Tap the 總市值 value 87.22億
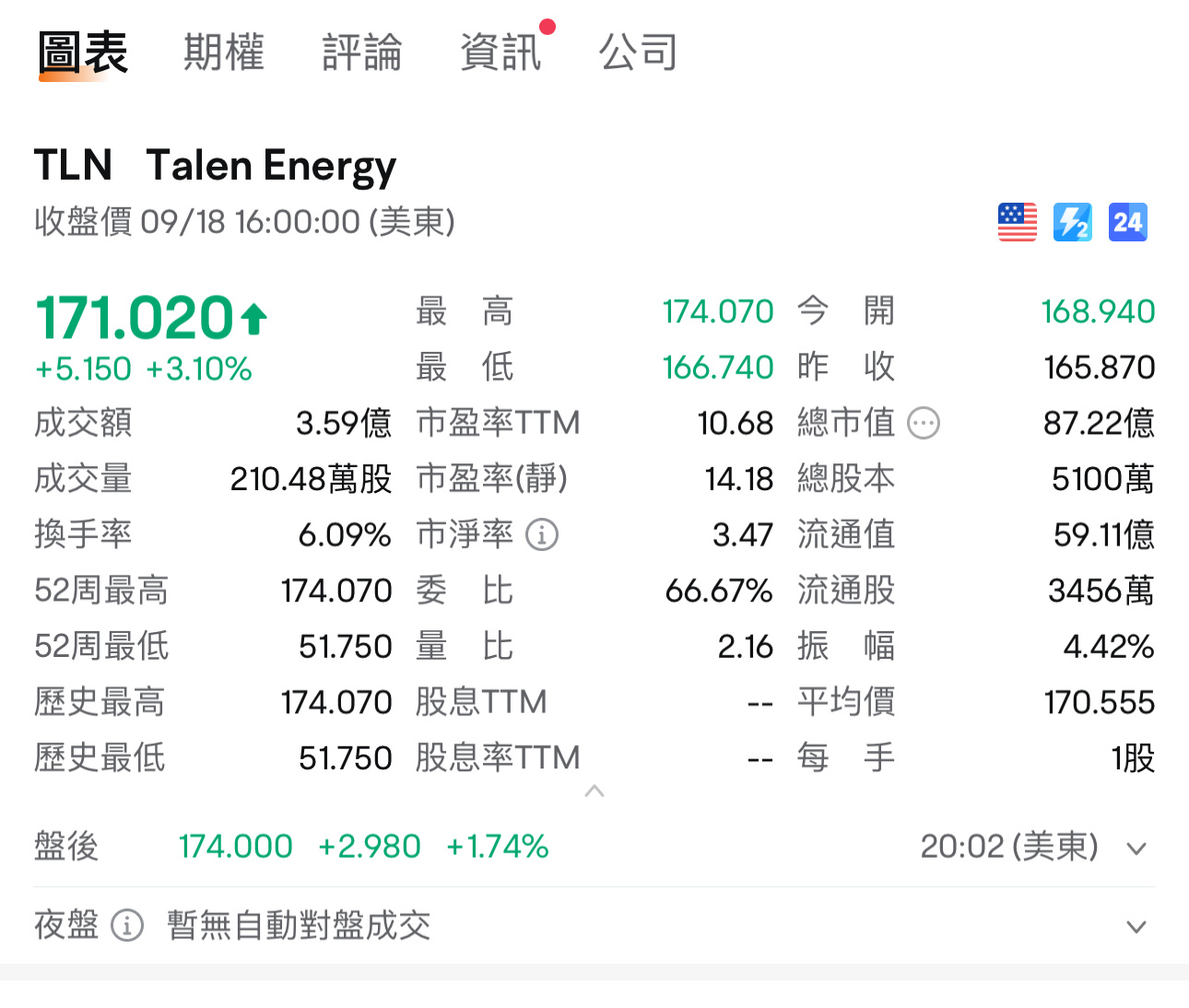 1099,423
